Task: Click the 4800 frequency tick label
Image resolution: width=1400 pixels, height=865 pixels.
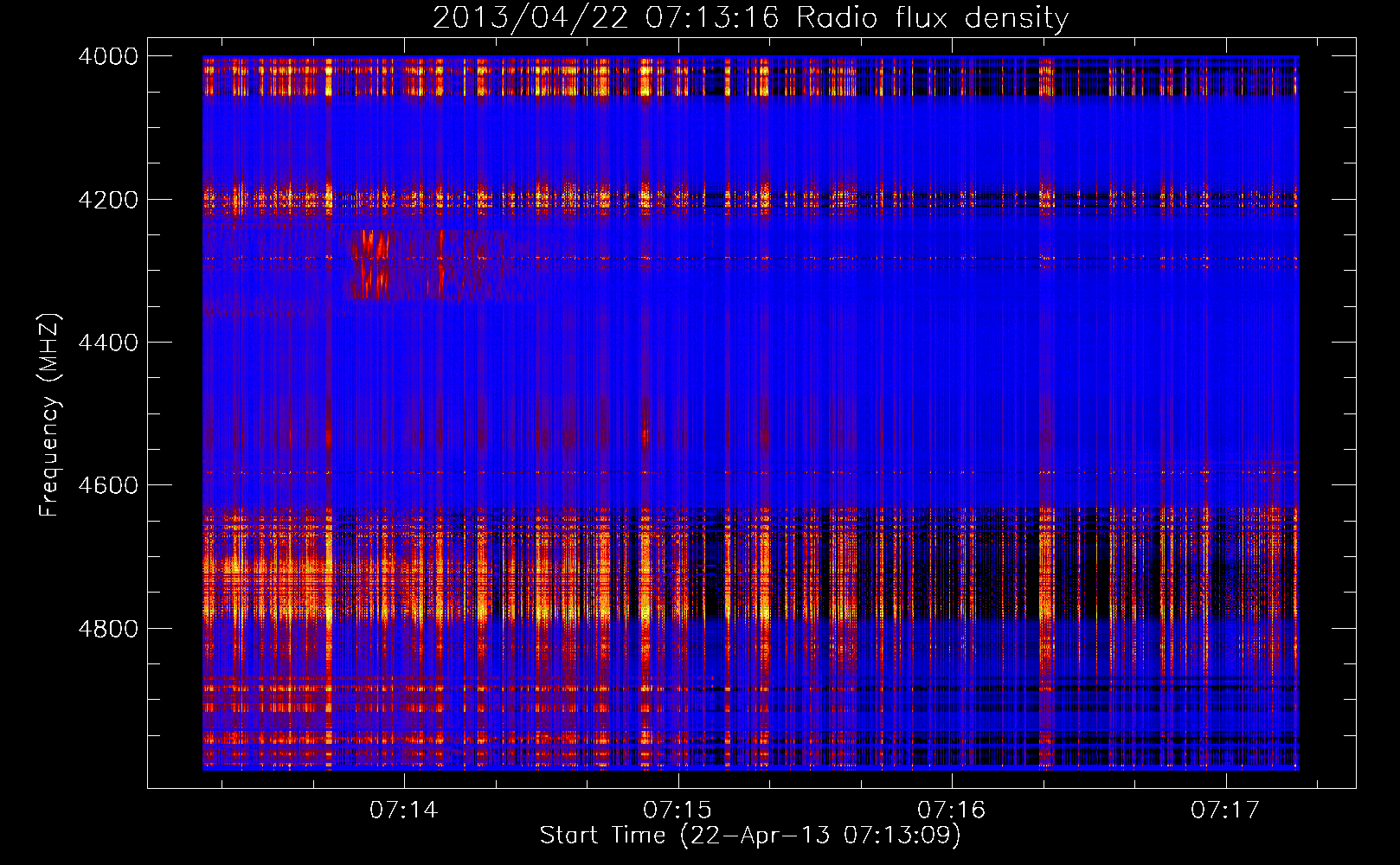Action: coord(108,628)
